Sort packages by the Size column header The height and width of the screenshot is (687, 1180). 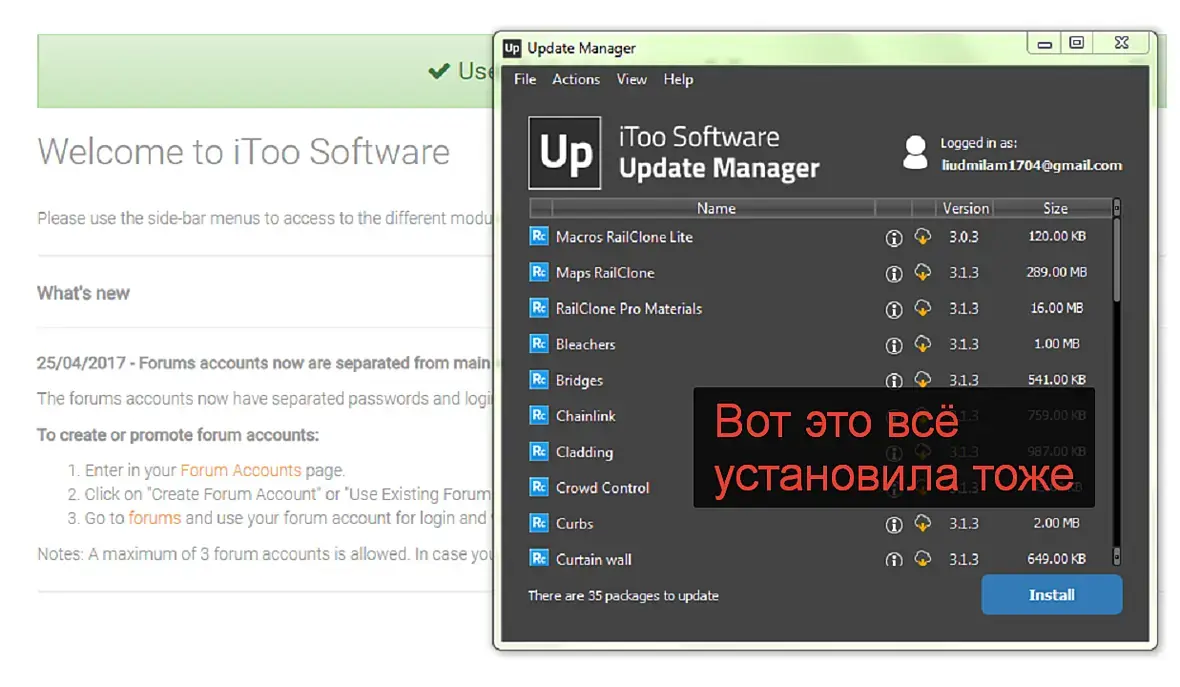click(1054, 208)
